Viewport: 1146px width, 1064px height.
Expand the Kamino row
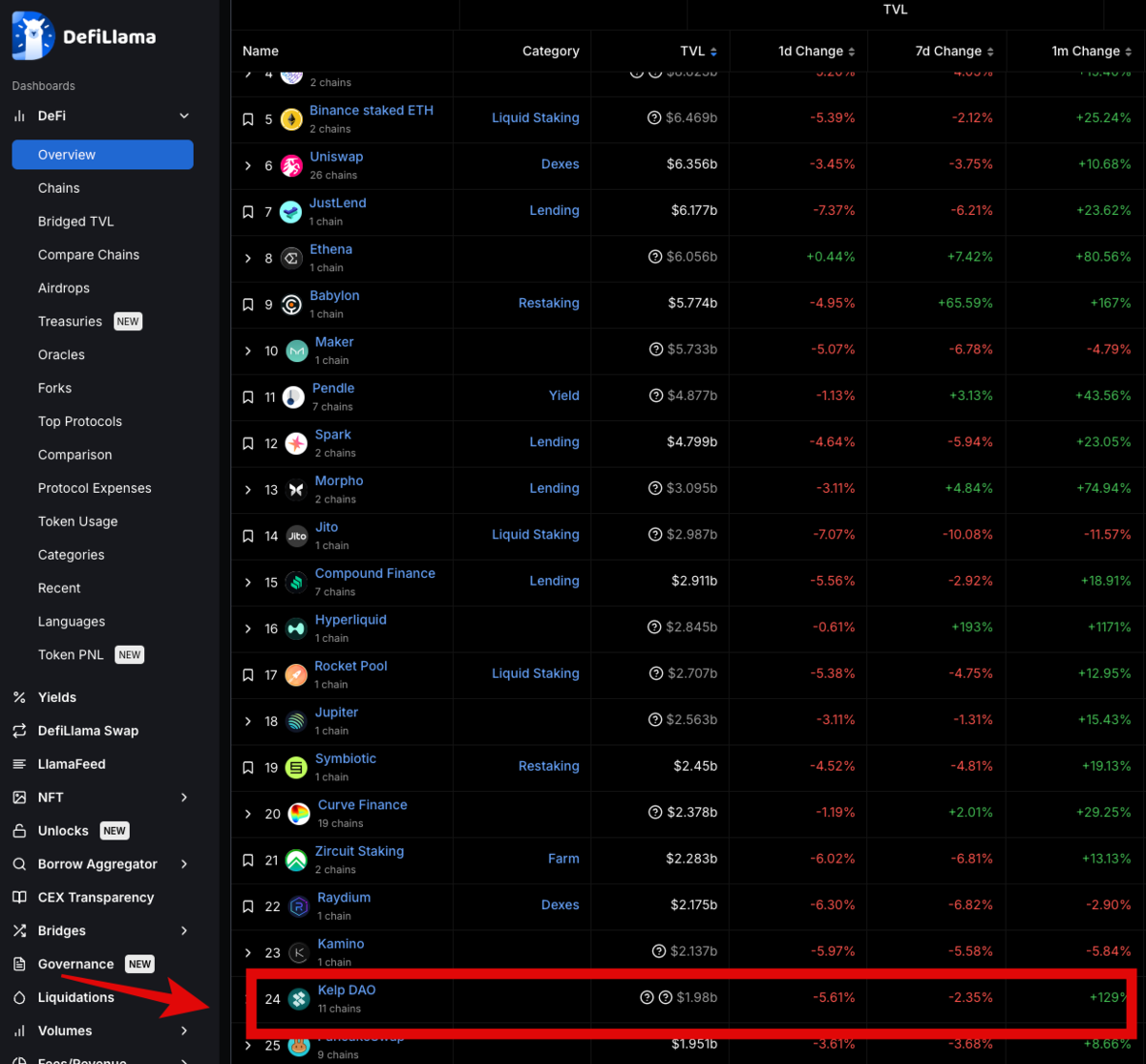248,953
